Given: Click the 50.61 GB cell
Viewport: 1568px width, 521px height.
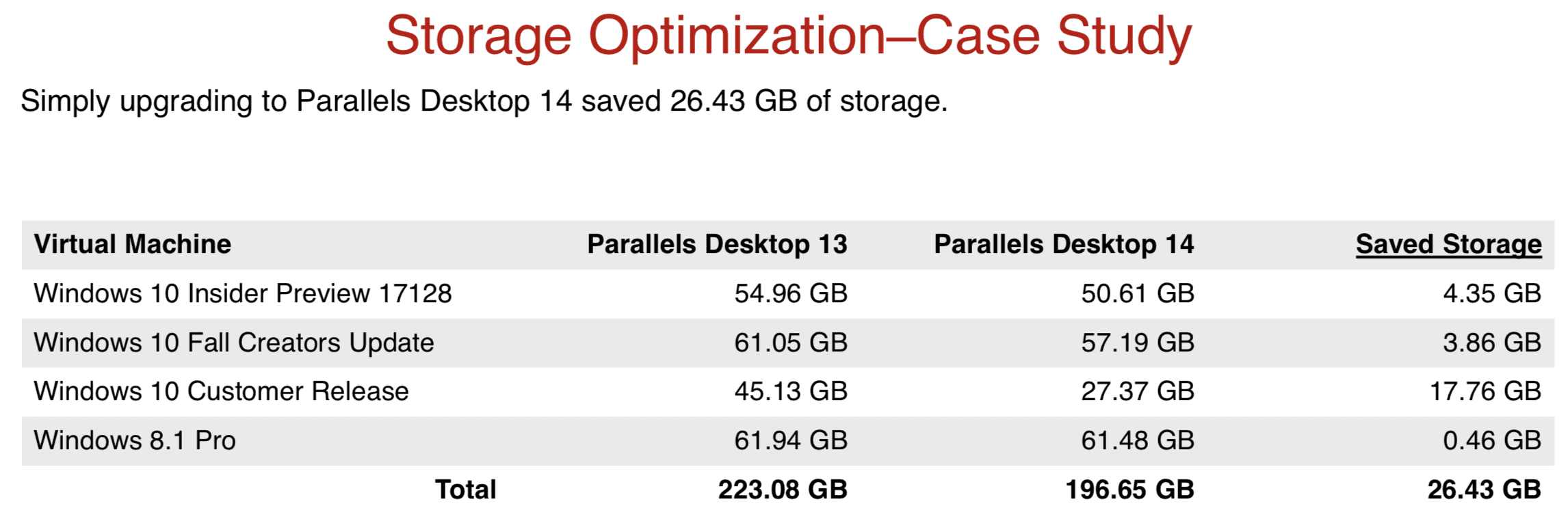Looking at the screenshot, I should pos(1138,293).
